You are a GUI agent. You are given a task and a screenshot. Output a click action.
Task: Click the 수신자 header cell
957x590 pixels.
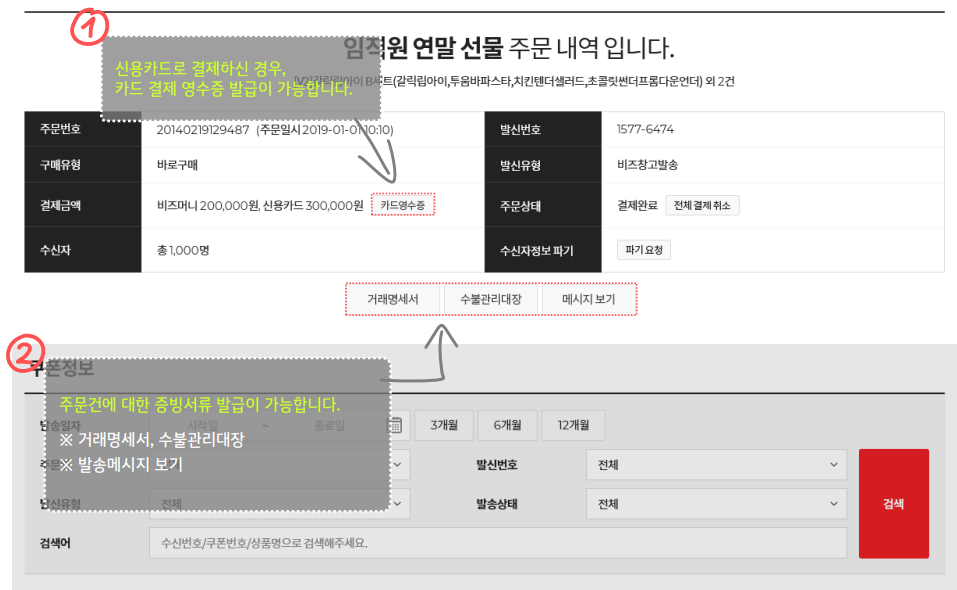pos(83,250)
